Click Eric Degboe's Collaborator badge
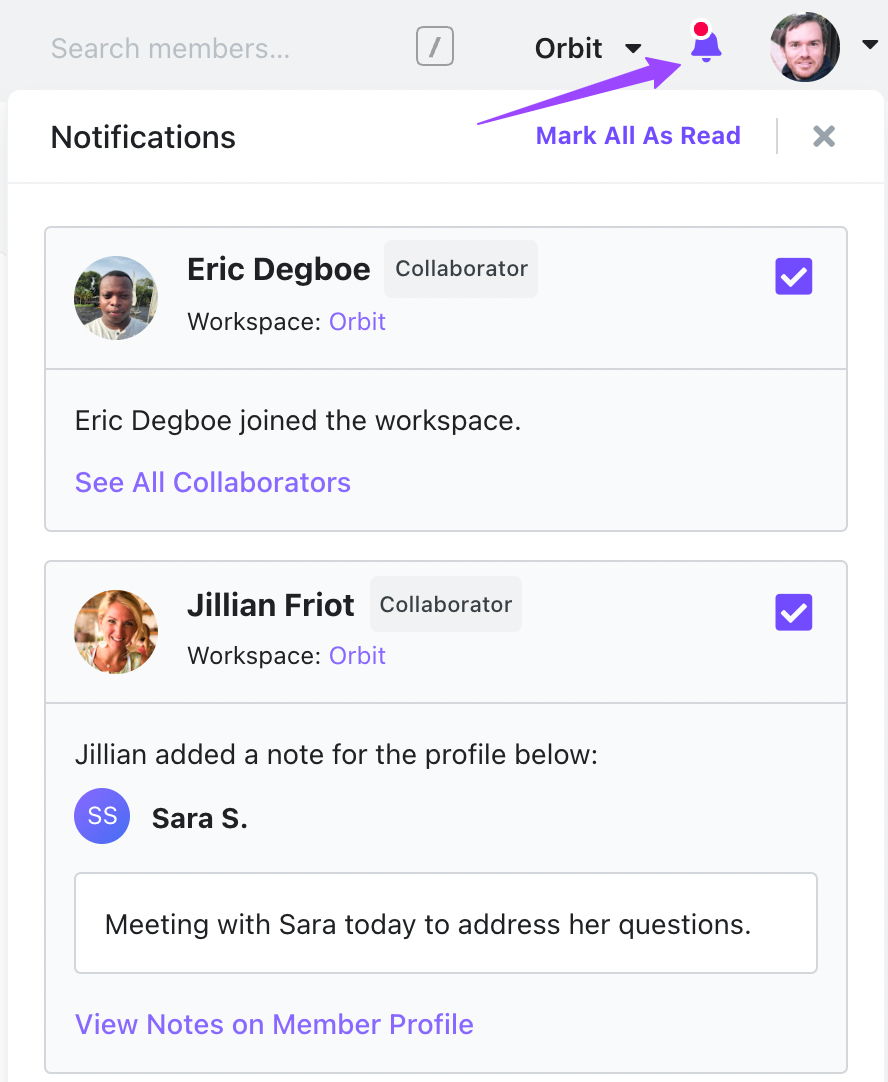 (461, 269)
